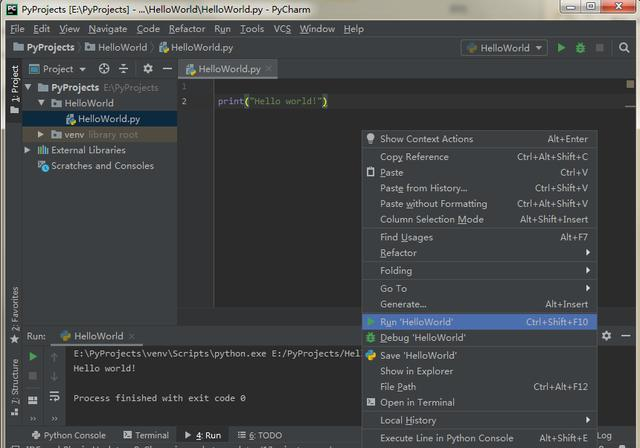
Task: Click the Run panel stop square icon
Action: click(x=33, y=376)
